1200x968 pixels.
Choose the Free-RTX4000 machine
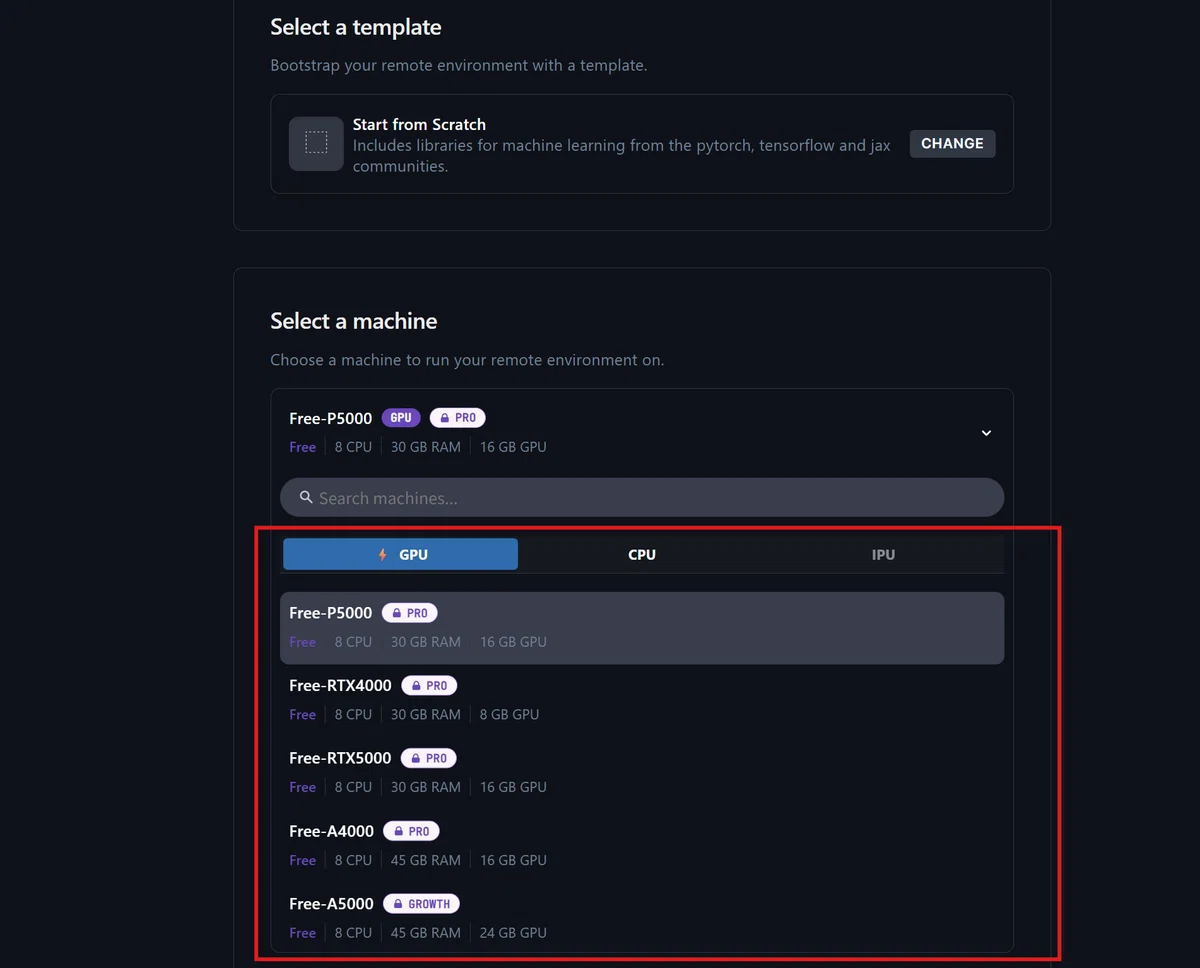[642, 700]
